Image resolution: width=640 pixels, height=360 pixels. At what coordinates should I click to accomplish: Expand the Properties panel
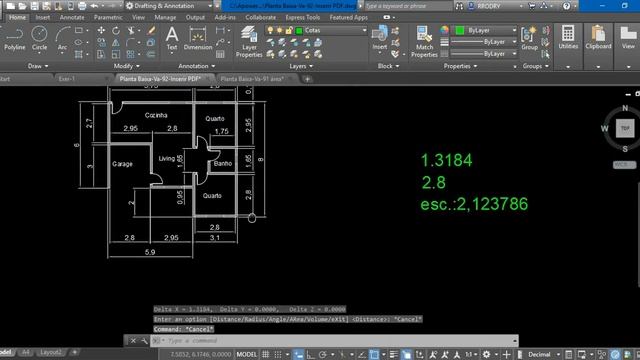(x=460, y=66)
